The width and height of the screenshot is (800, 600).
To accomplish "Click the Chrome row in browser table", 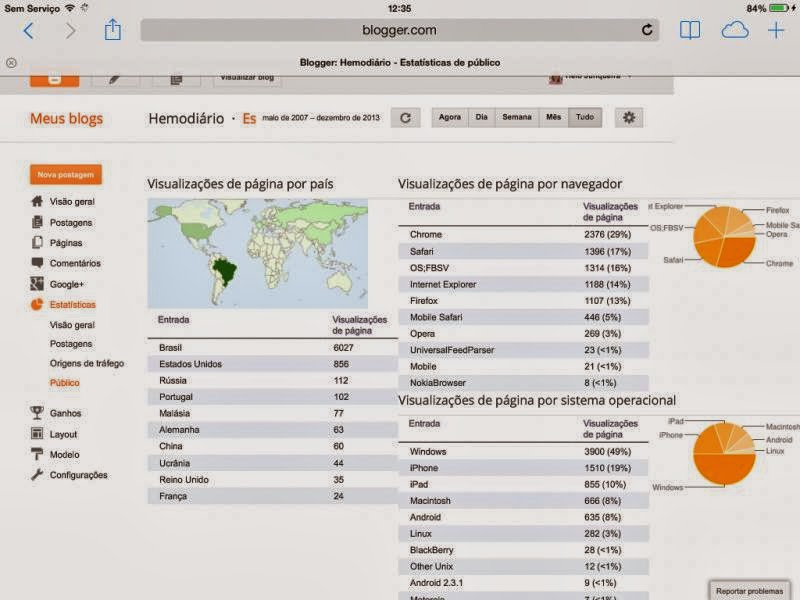I will [523, 234].
